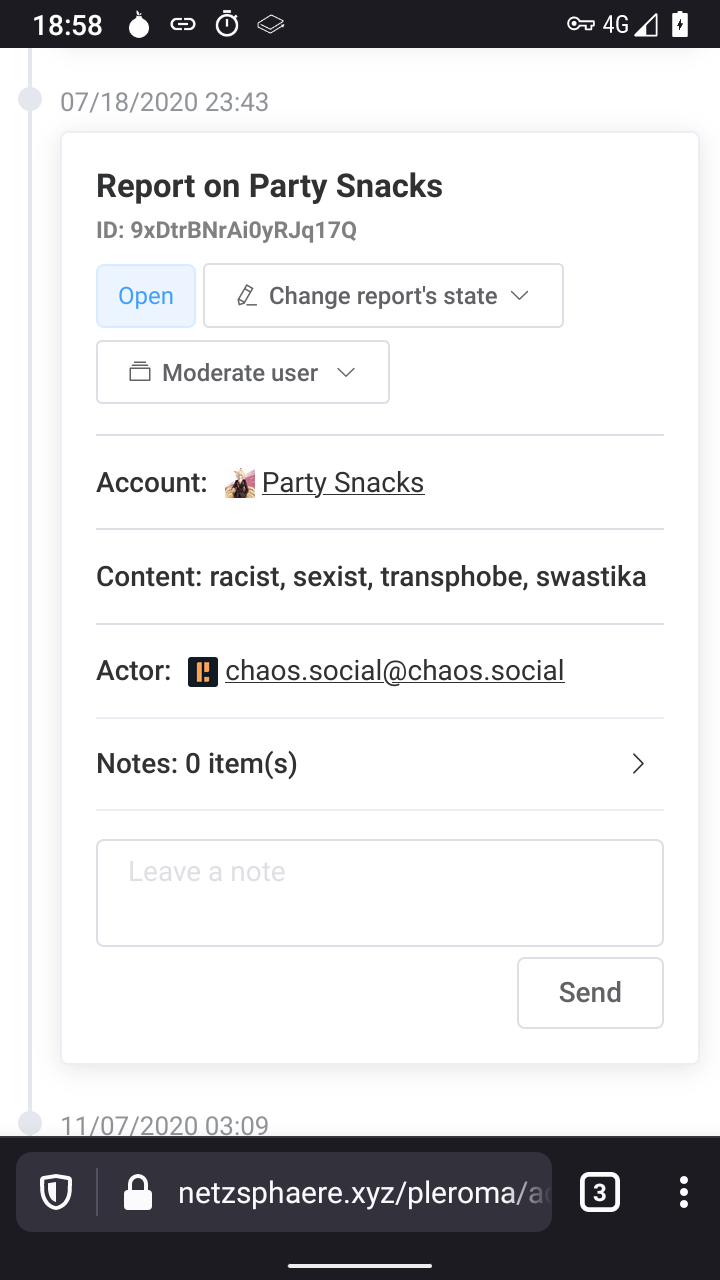Open the browser tabs counter

click(599, 1192)
